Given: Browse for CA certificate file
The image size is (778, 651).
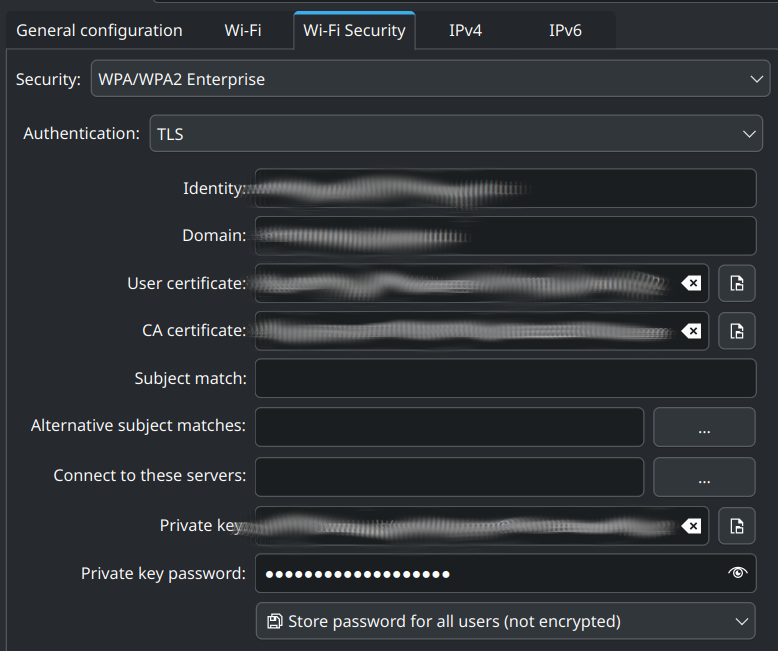Looking at the screenshot, I should click(x=737, y=331).
